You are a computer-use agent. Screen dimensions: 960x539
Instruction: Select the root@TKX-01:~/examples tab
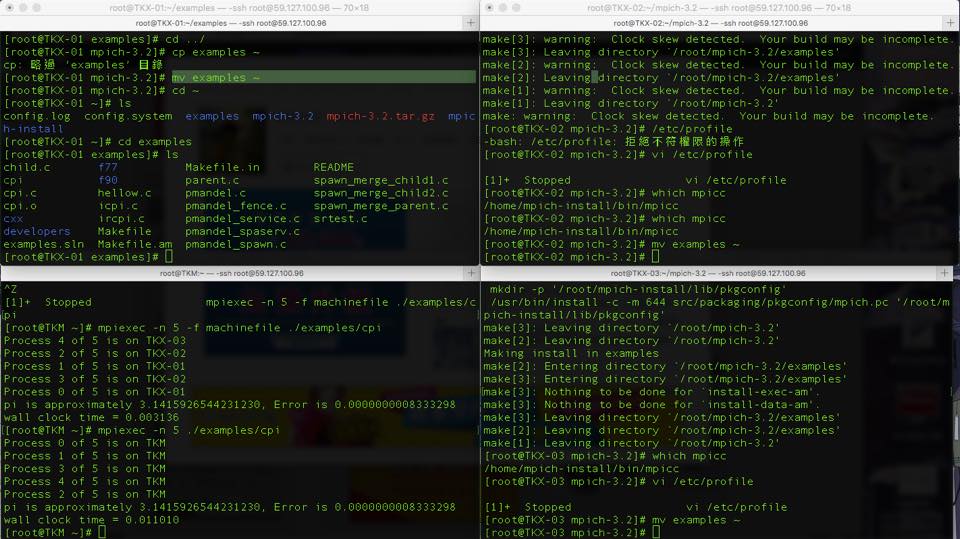(x=231, y=23)
